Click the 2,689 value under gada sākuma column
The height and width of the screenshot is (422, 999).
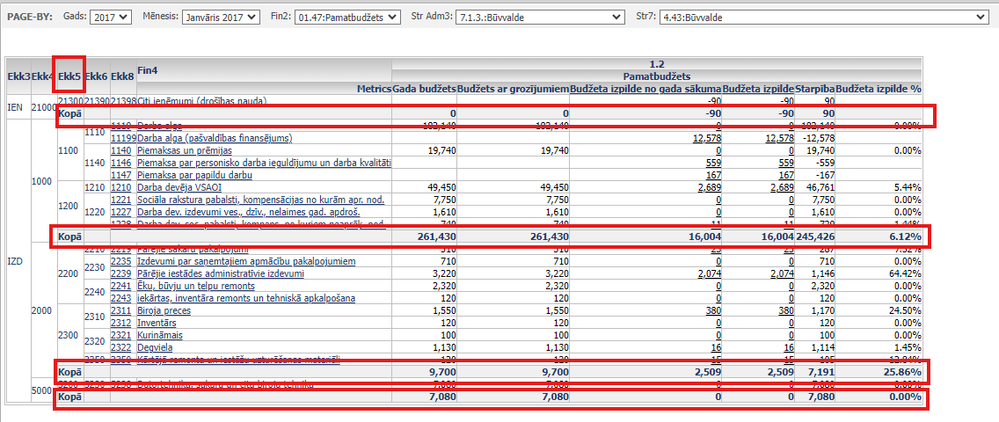(709, 187)
